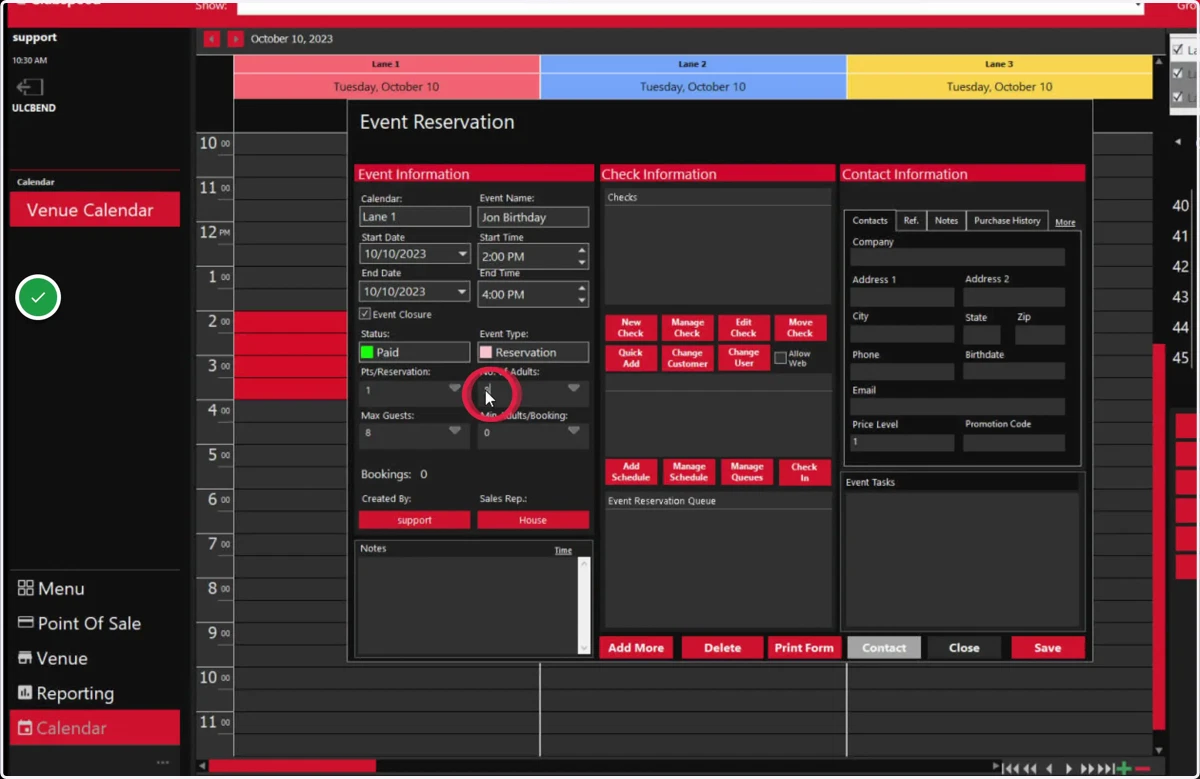Click the Event Name field
The width and height of the screenshot is (1200, 779).
tap(533, 217)
